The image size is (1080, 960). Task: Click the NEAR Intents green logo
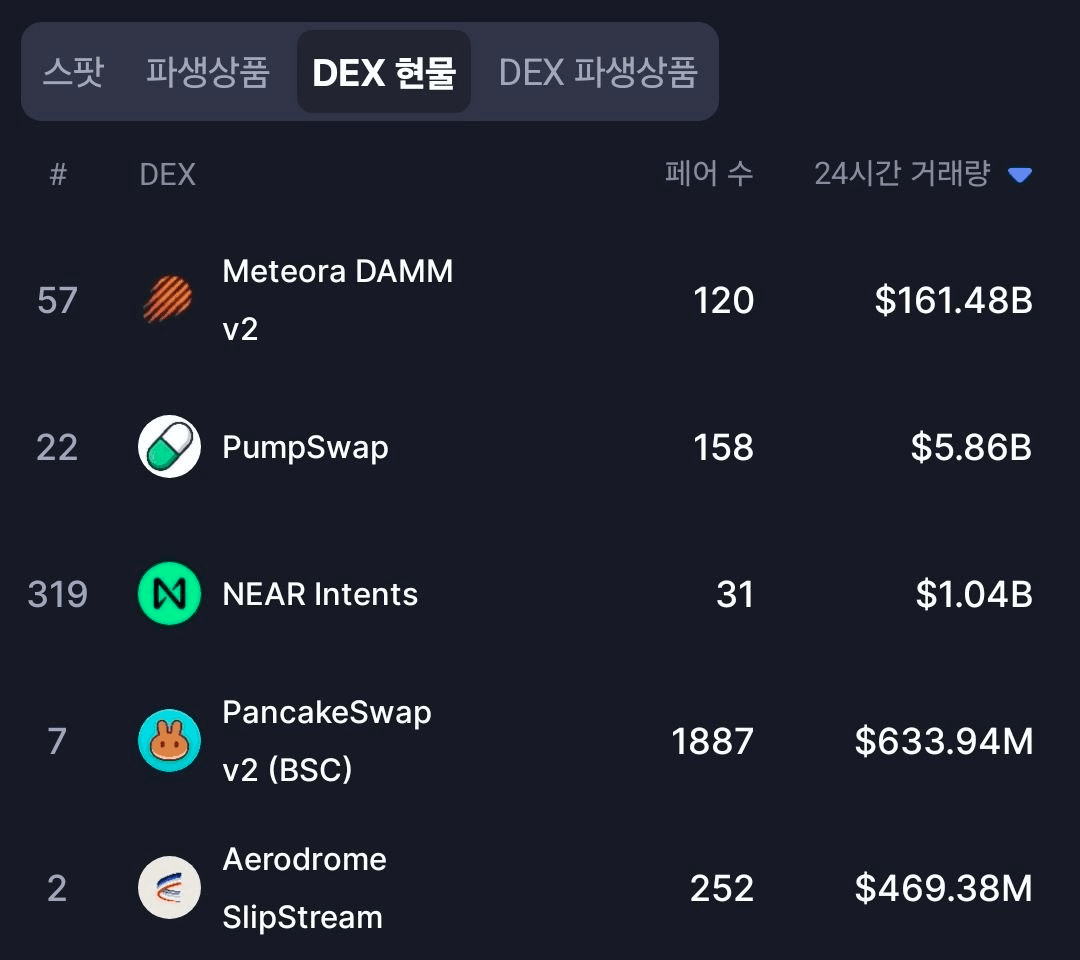(169, 594)
